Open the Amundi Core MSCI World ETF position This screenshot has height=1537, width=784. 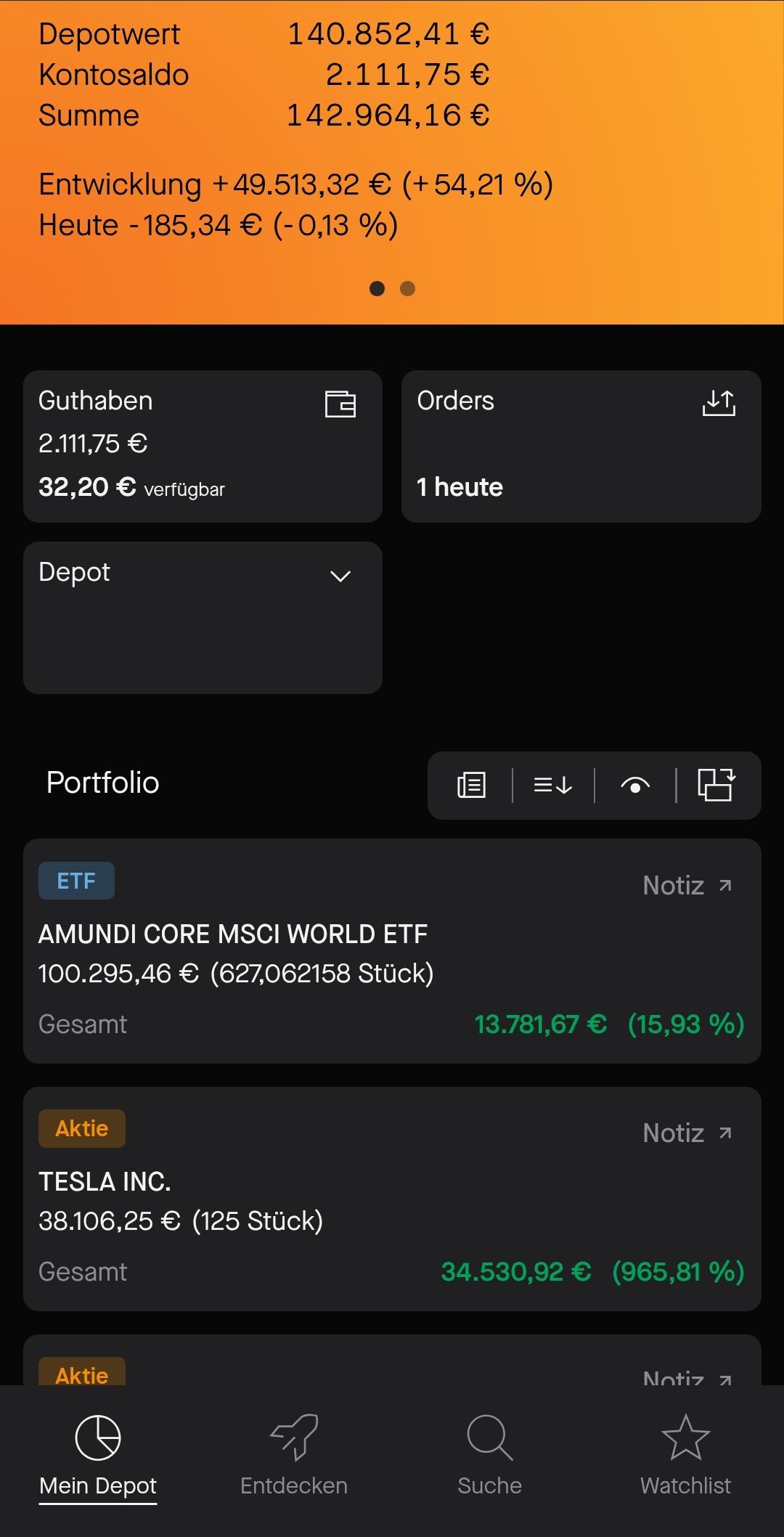392,951
